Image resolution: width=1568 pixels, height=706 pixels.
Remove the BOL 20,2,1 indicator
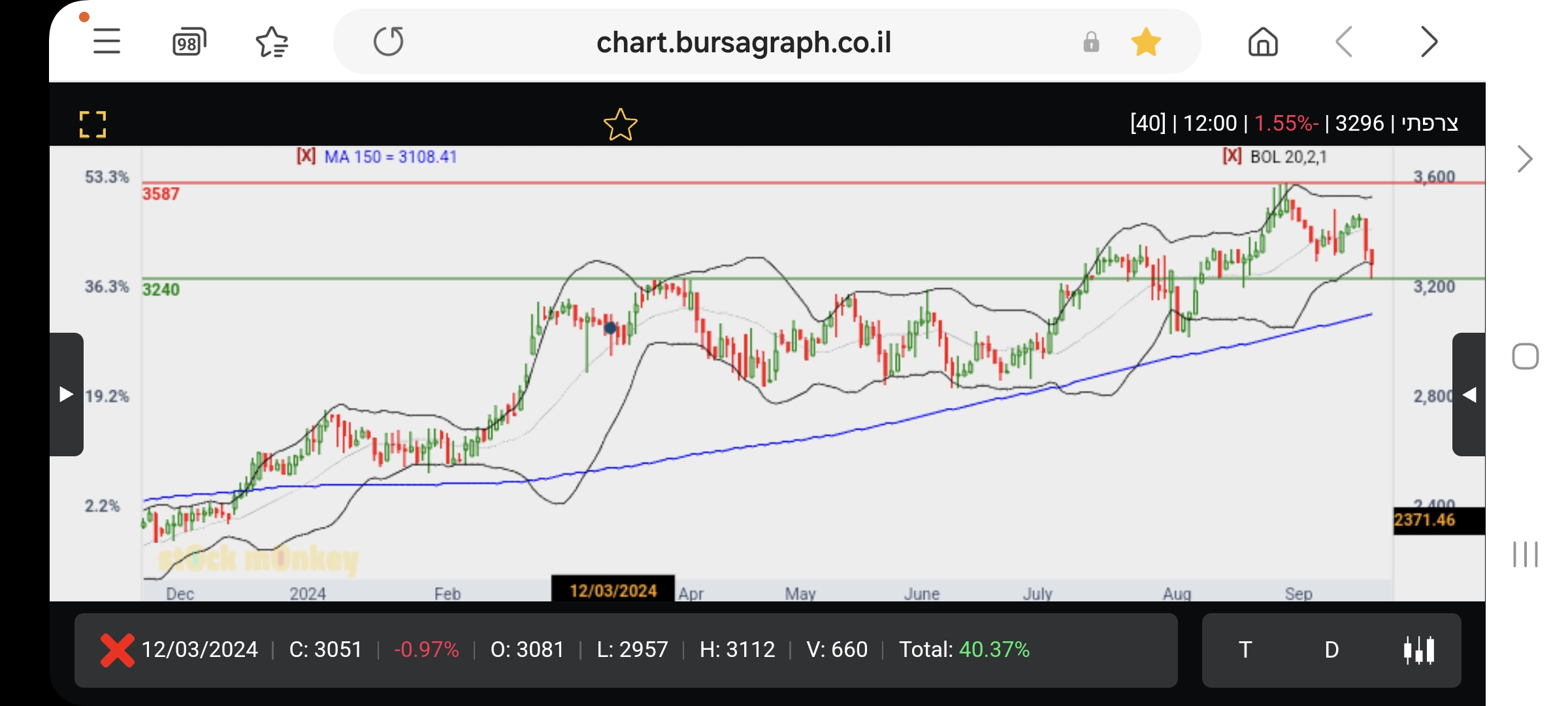1232,156
